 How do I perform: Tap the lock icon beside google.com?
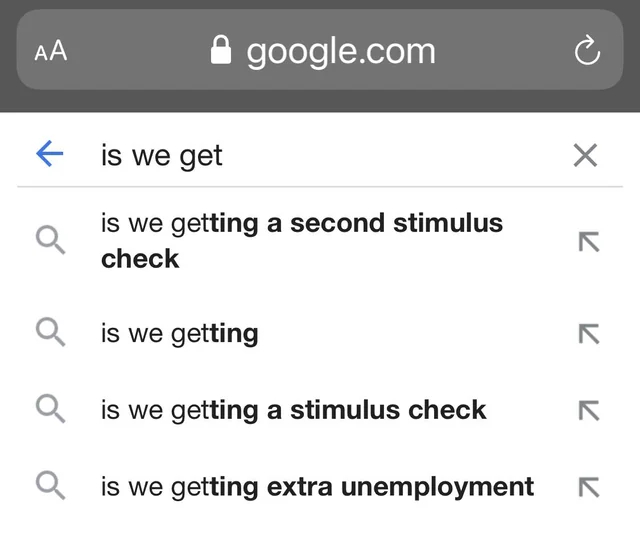[x=221, y=51]
